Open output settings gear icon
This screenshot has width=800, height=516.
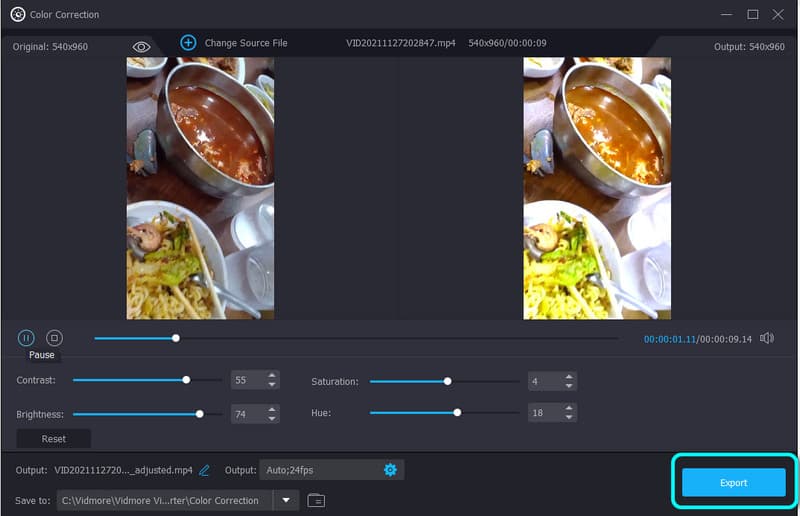(x=390, y=470)
